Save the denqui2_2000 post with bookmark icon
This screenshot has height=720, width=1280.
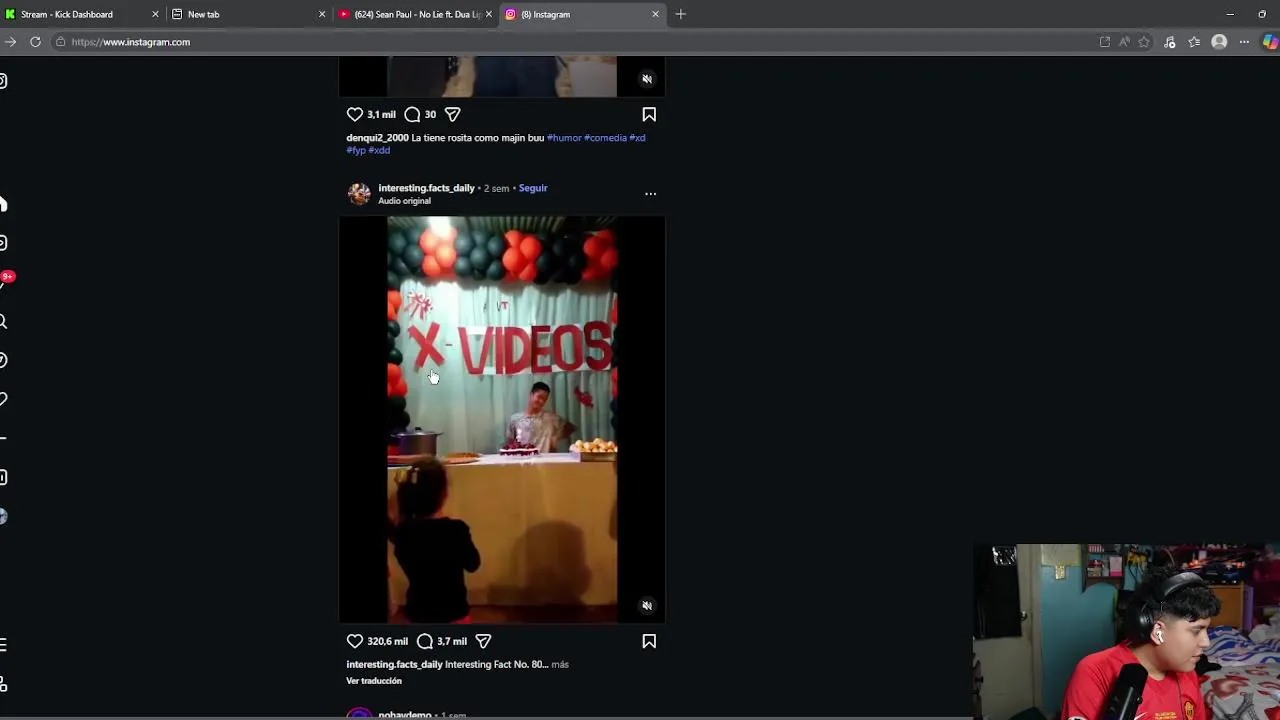coord(649,114)
